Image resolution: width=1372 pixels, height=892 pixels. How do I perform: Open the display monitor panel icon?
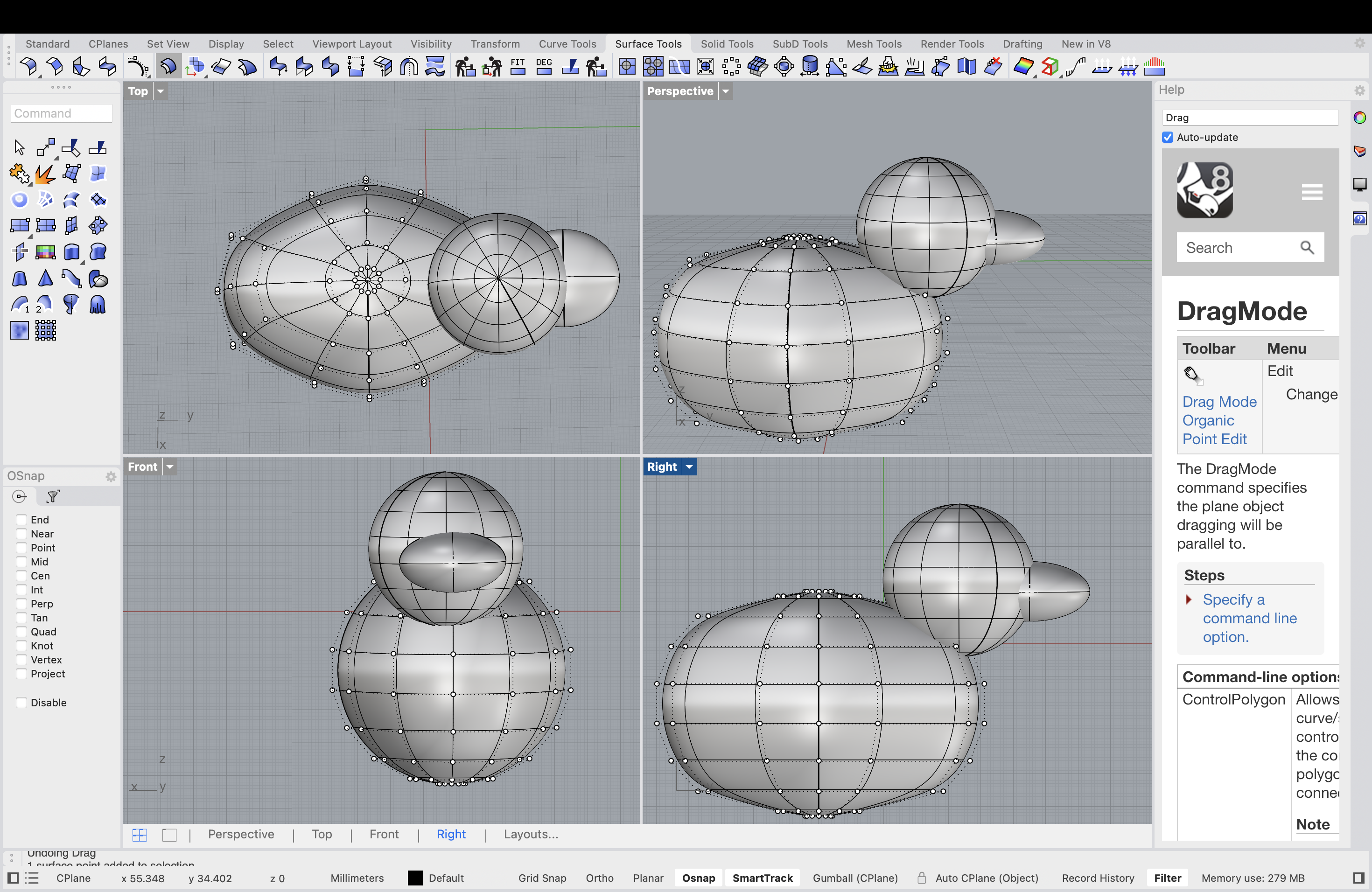coord(1359,184)
